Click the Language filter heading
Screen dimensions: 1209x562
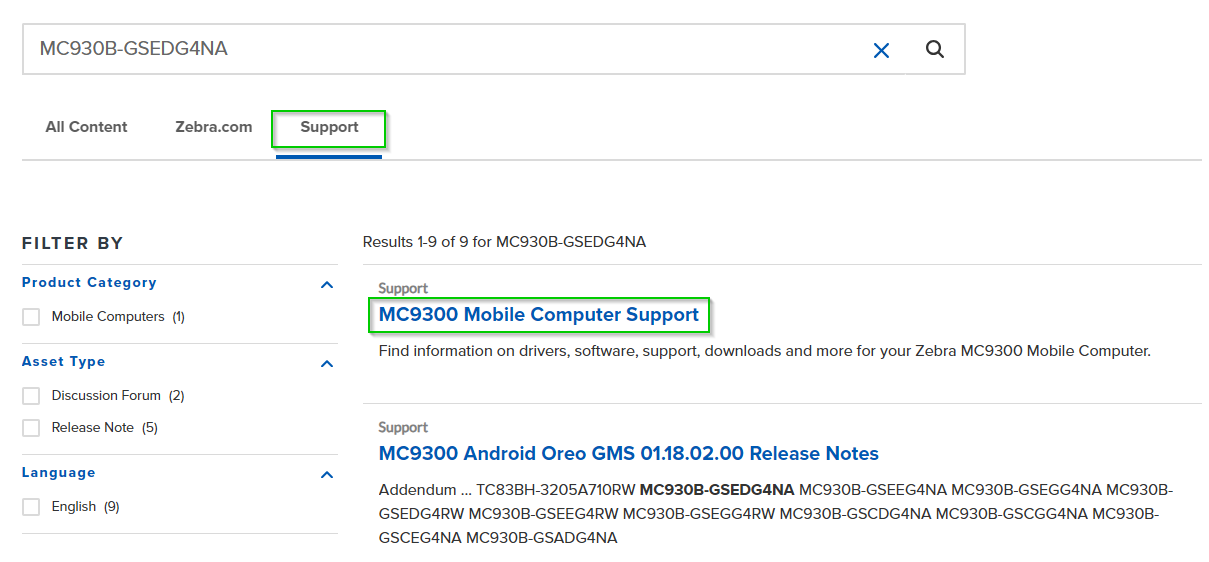58,473
